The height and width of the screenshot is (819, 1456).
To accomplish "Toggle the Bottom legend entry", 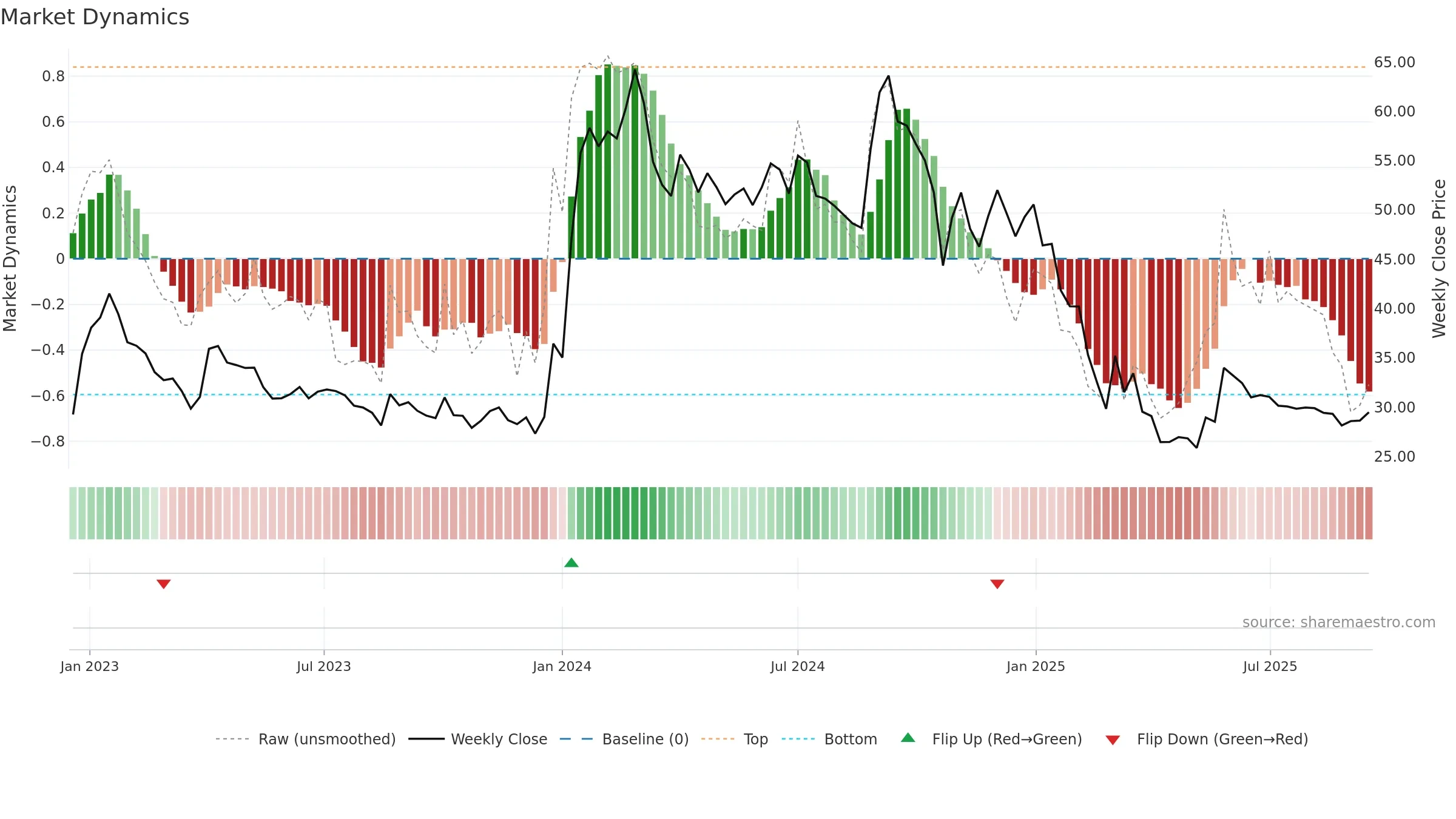I will pos(829,739).
